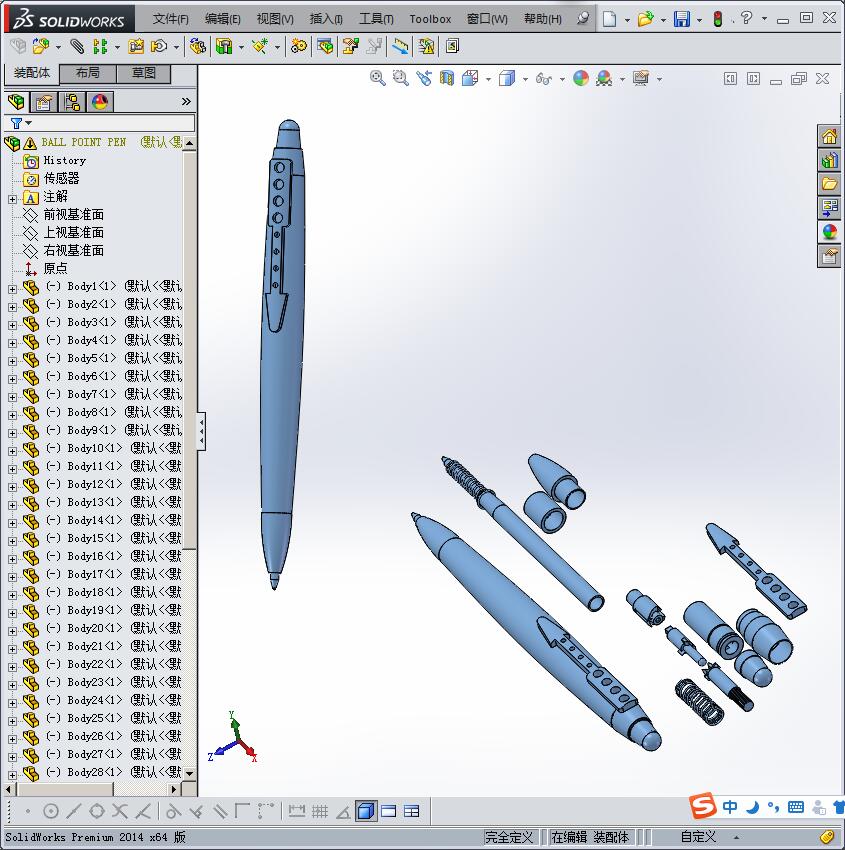845x850 pixels.
Task: Click the Zoom to Area icon
Action: [x=401, y=79]
